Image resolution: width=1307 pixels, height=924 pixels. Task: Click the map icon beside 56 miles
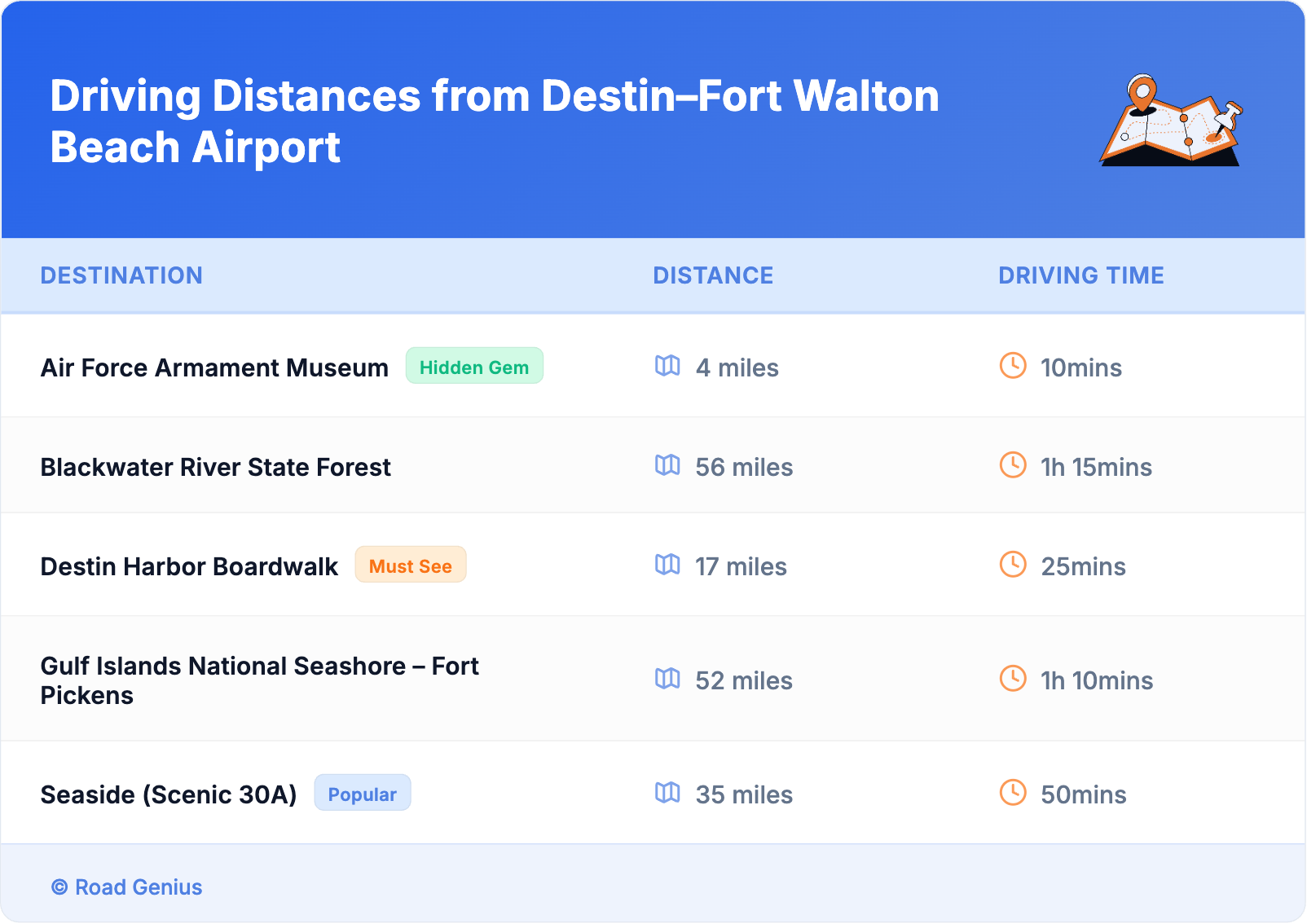(667, 465)
